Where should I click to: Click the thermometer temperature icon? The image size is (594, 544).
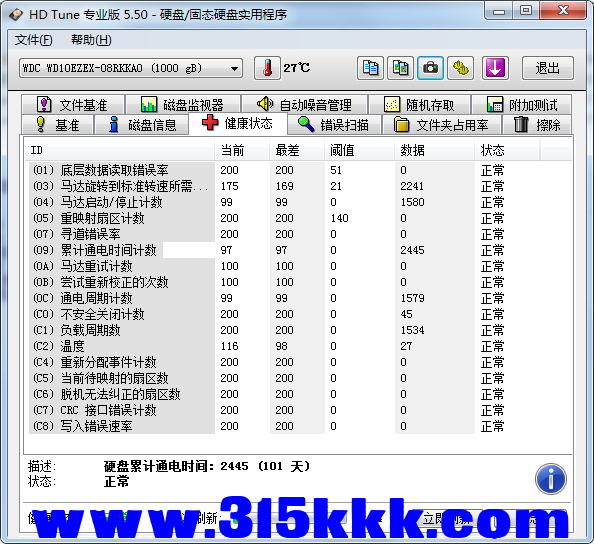[267, 68]
